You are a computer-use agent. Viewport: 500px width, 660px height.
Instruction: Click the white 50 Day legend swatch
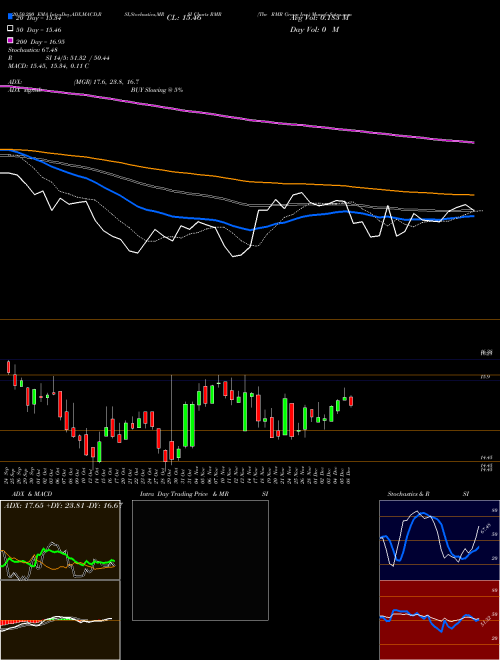[10, 29]
